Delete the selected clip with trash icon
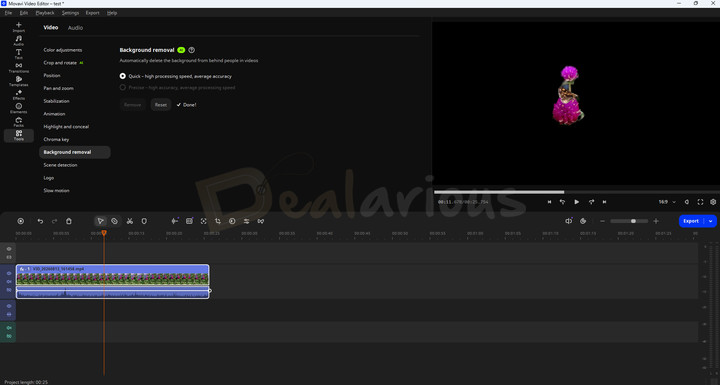The width and height of the screenshot is (720, 385). click(x=68, y=221)
